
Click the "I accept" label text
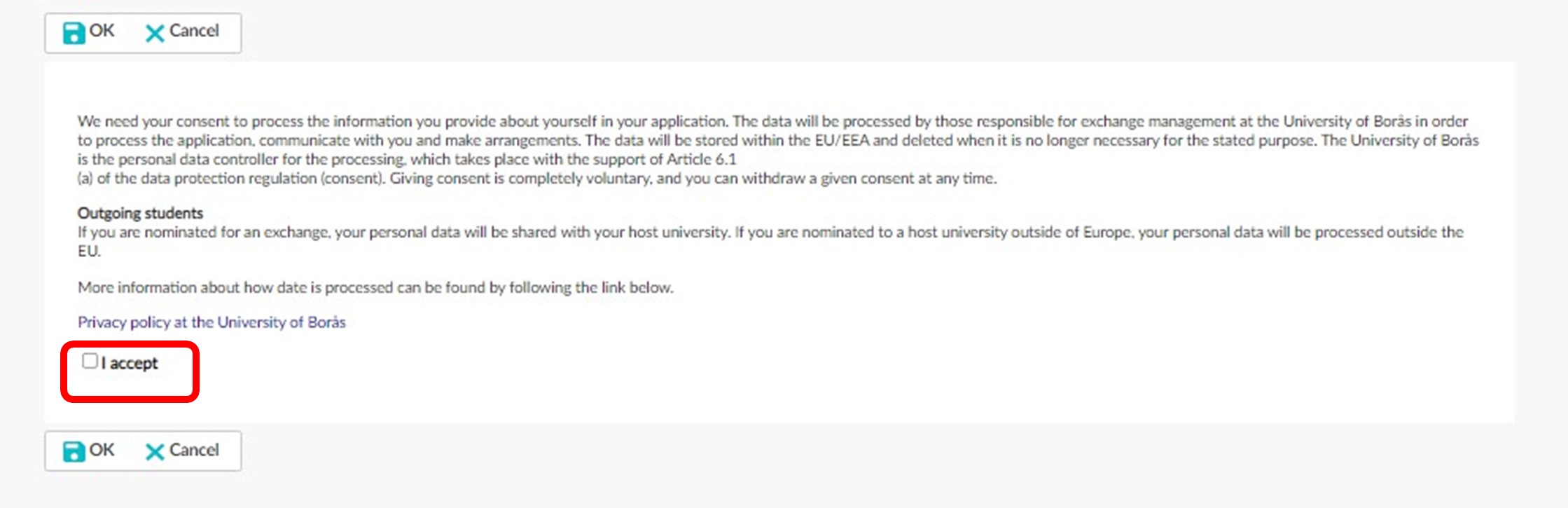[x=130, y=364]
